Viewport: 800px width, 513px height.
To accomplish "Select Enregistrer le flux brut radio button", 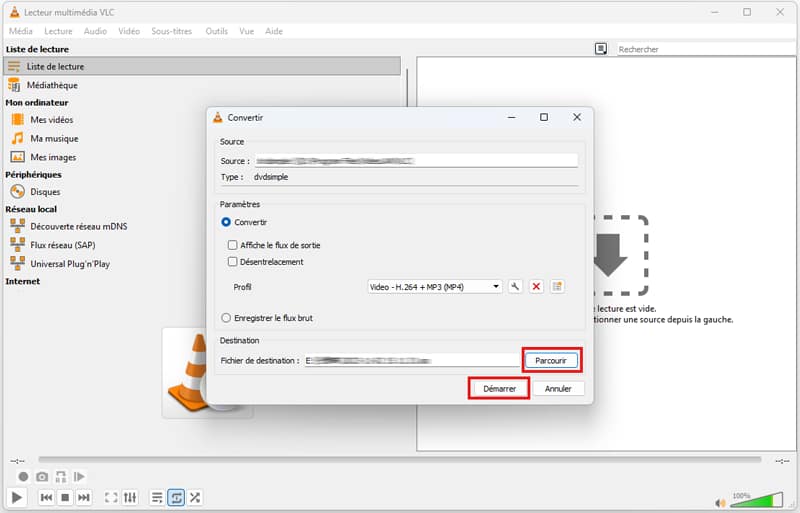I will click(226, 318).
